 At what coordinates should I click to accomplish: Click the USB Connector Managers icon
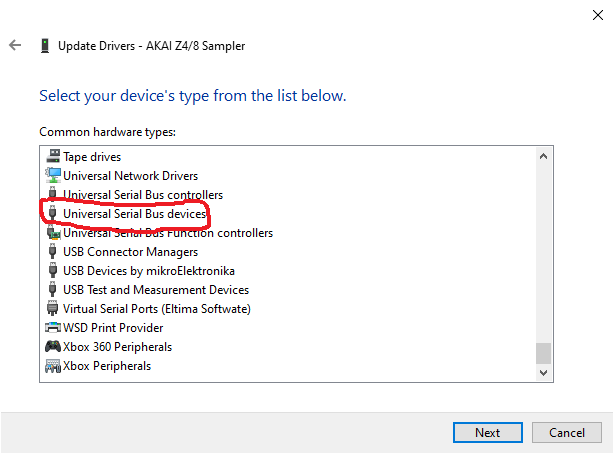point(52,251)
